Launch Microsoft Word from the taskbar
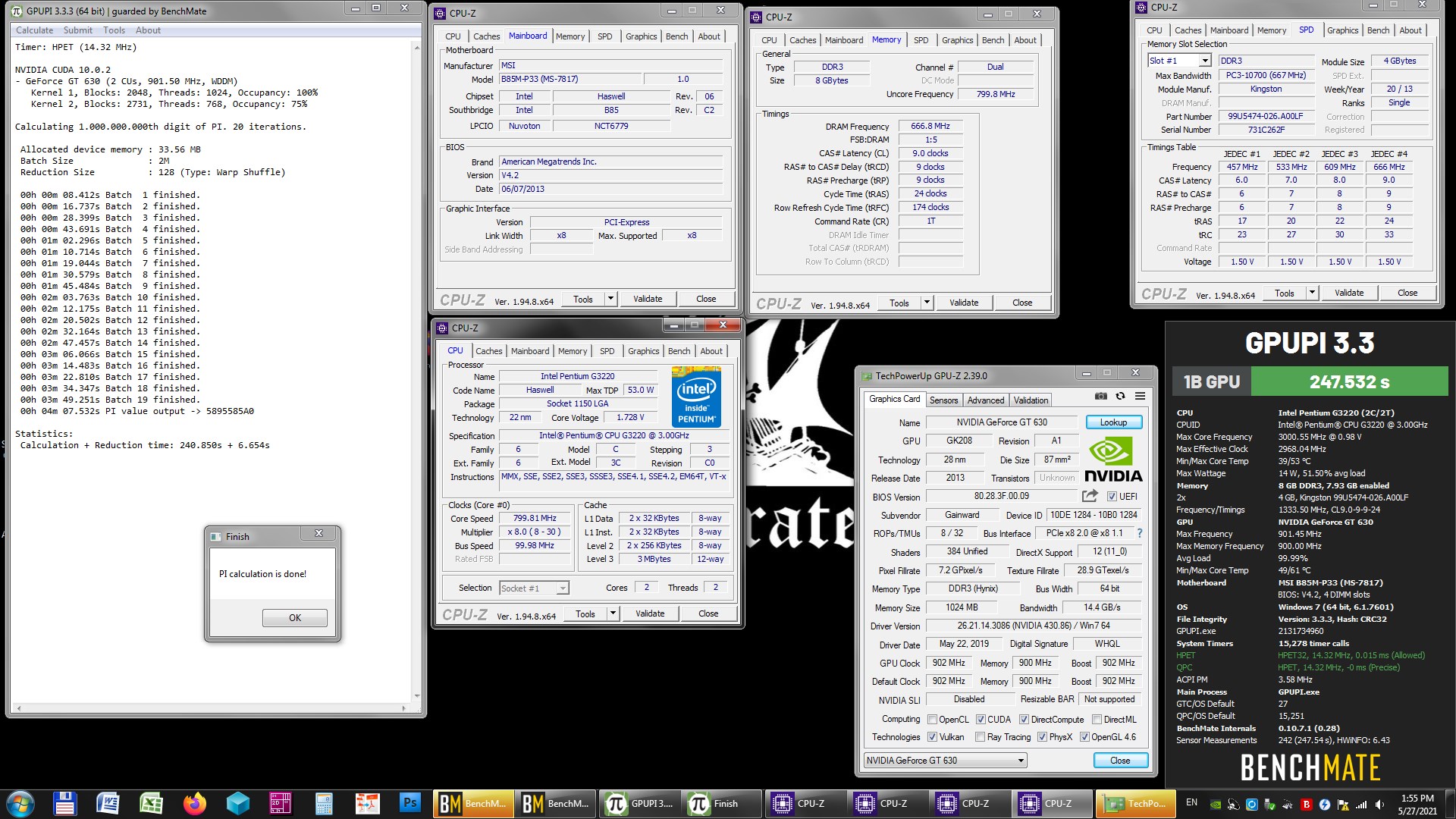Viewport: 1456px width, 819px height. click(x=108, y=803)
